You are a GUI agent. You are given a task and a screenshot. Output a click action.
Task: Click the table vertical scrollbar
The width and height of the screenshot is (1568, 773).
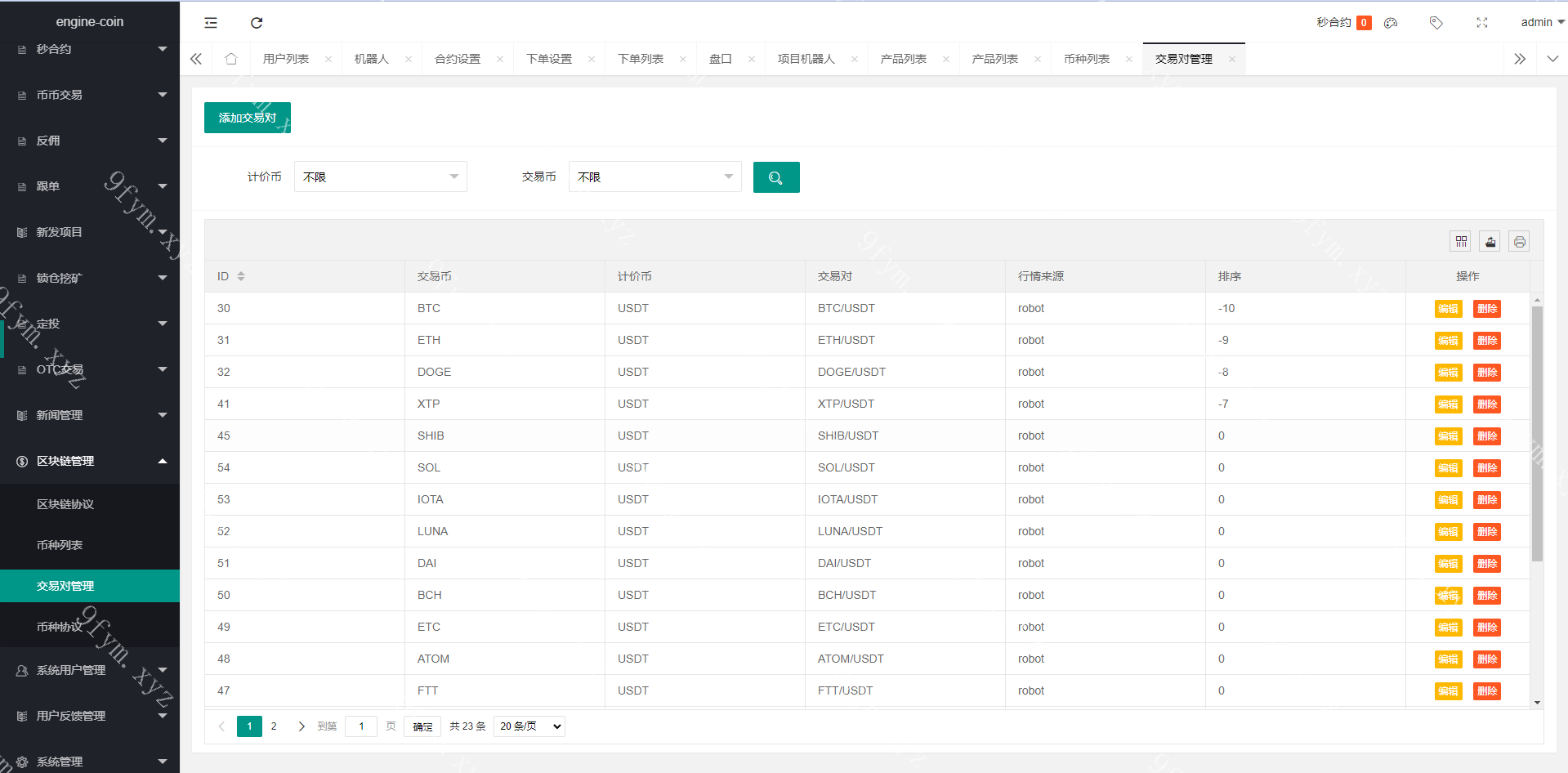point(1537,434)
